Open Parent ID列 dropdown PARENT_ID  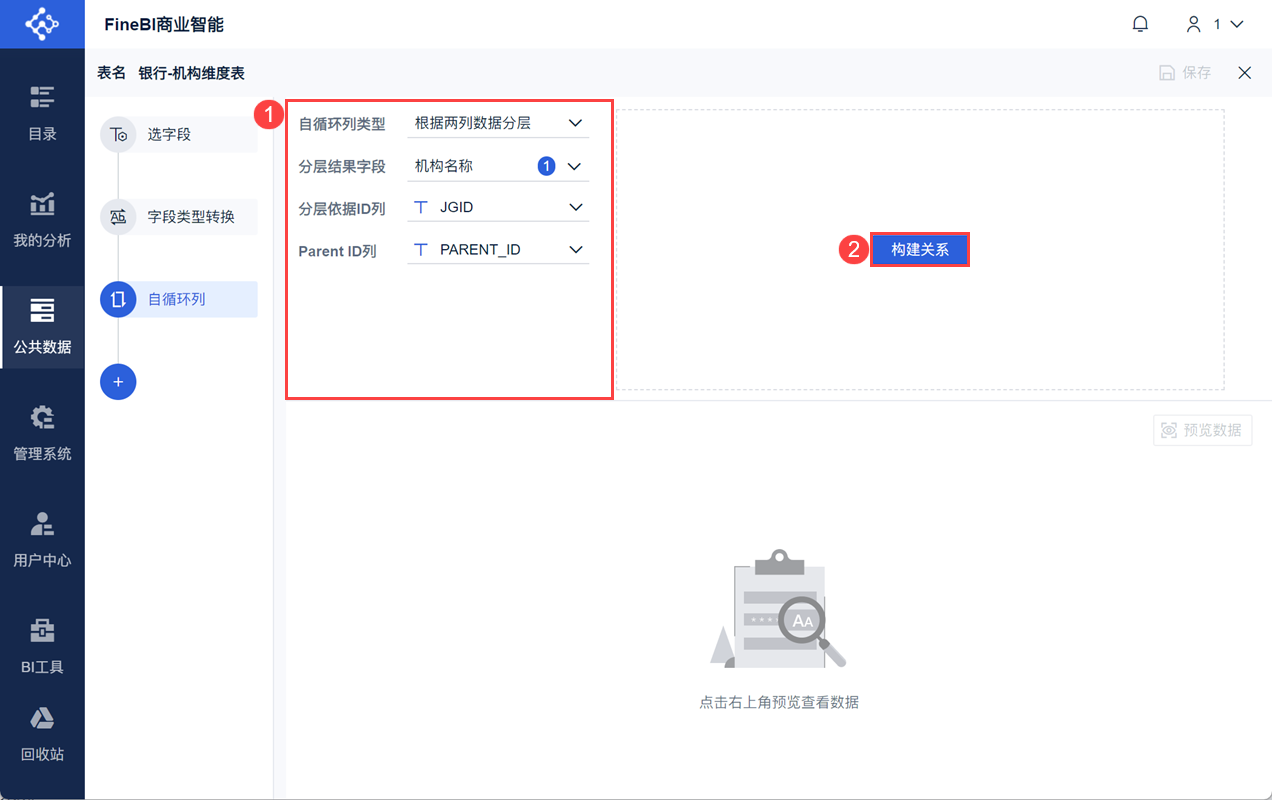click(498, 249)
